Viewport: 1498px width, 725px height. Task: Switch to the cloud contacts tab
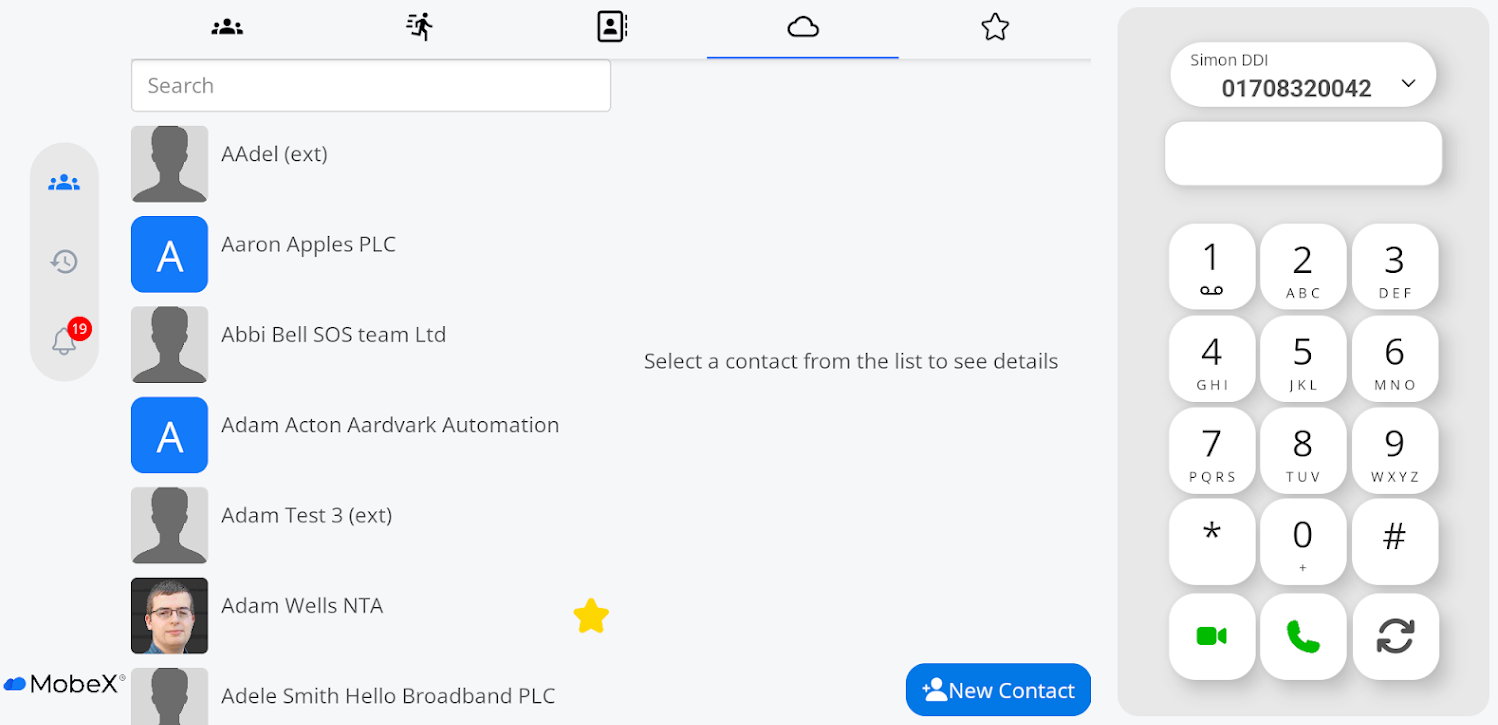pos(803,27)
